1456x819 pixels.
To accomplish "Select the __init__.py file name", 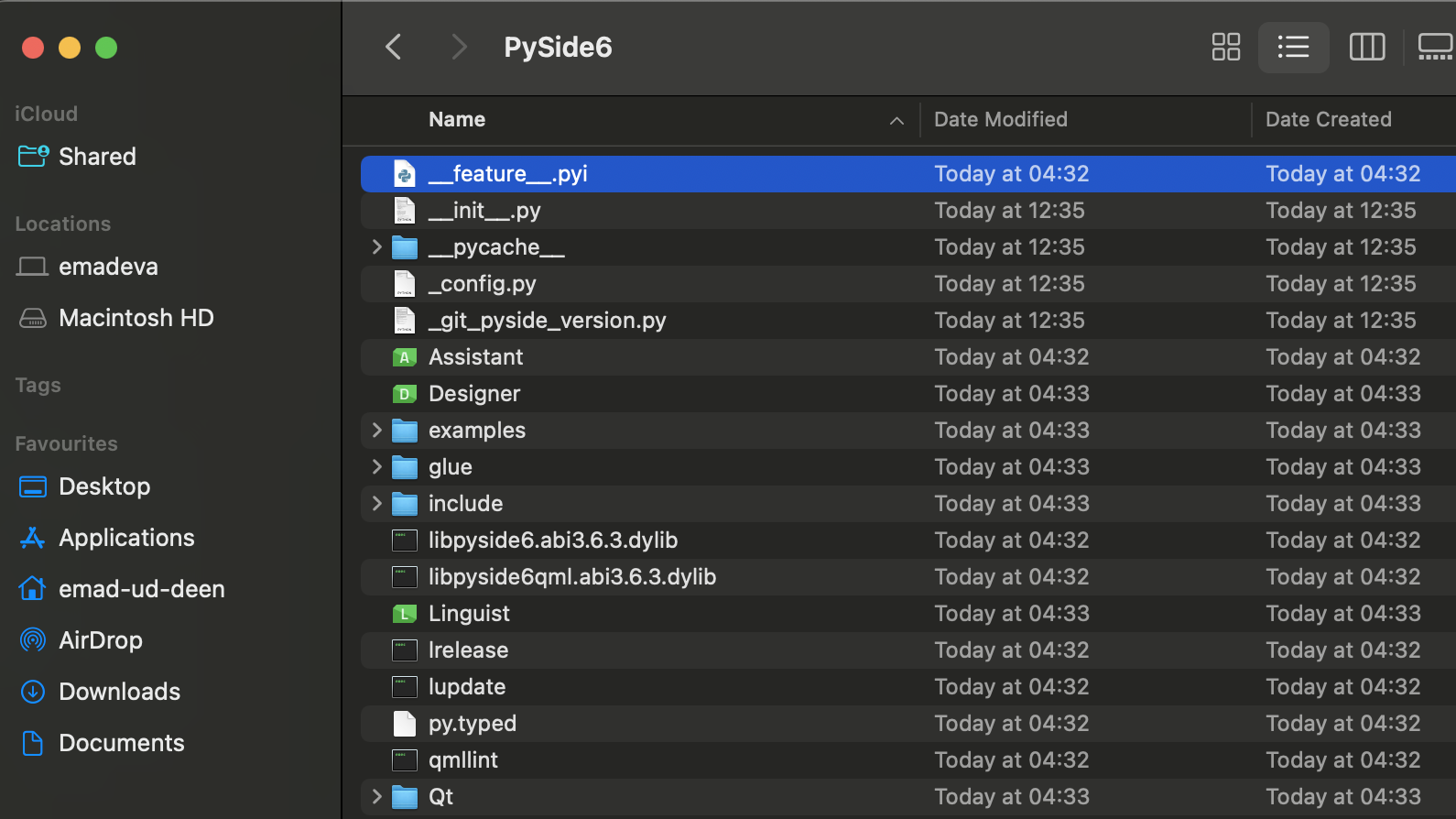I will point(484,211).
